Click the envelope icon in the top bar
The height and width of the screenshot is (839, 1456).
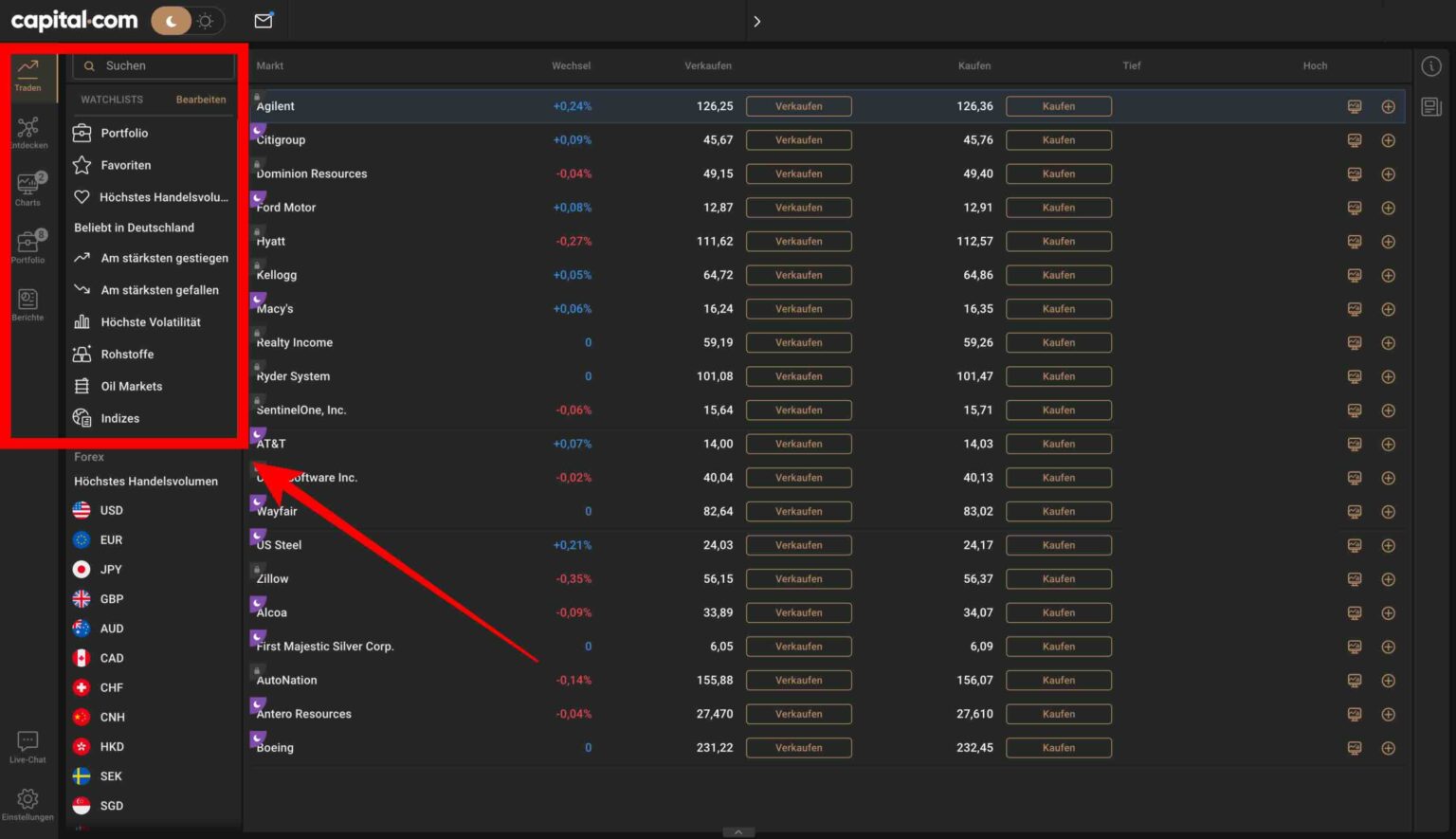(263, 20)
